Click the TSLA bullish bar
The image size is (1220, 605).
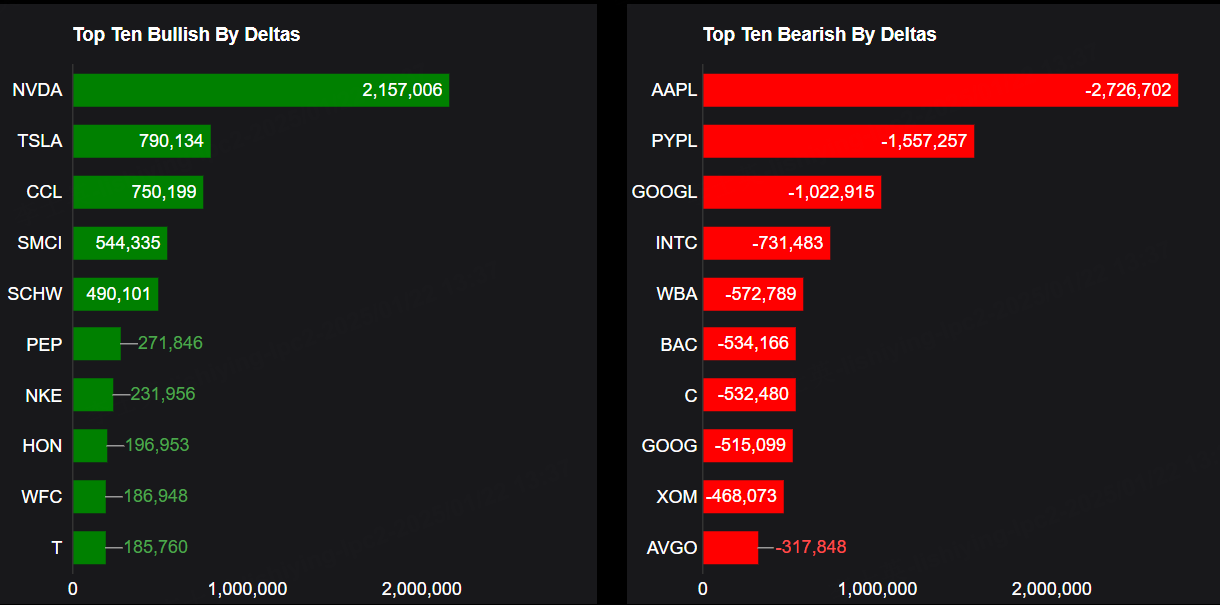pos(141,141)
